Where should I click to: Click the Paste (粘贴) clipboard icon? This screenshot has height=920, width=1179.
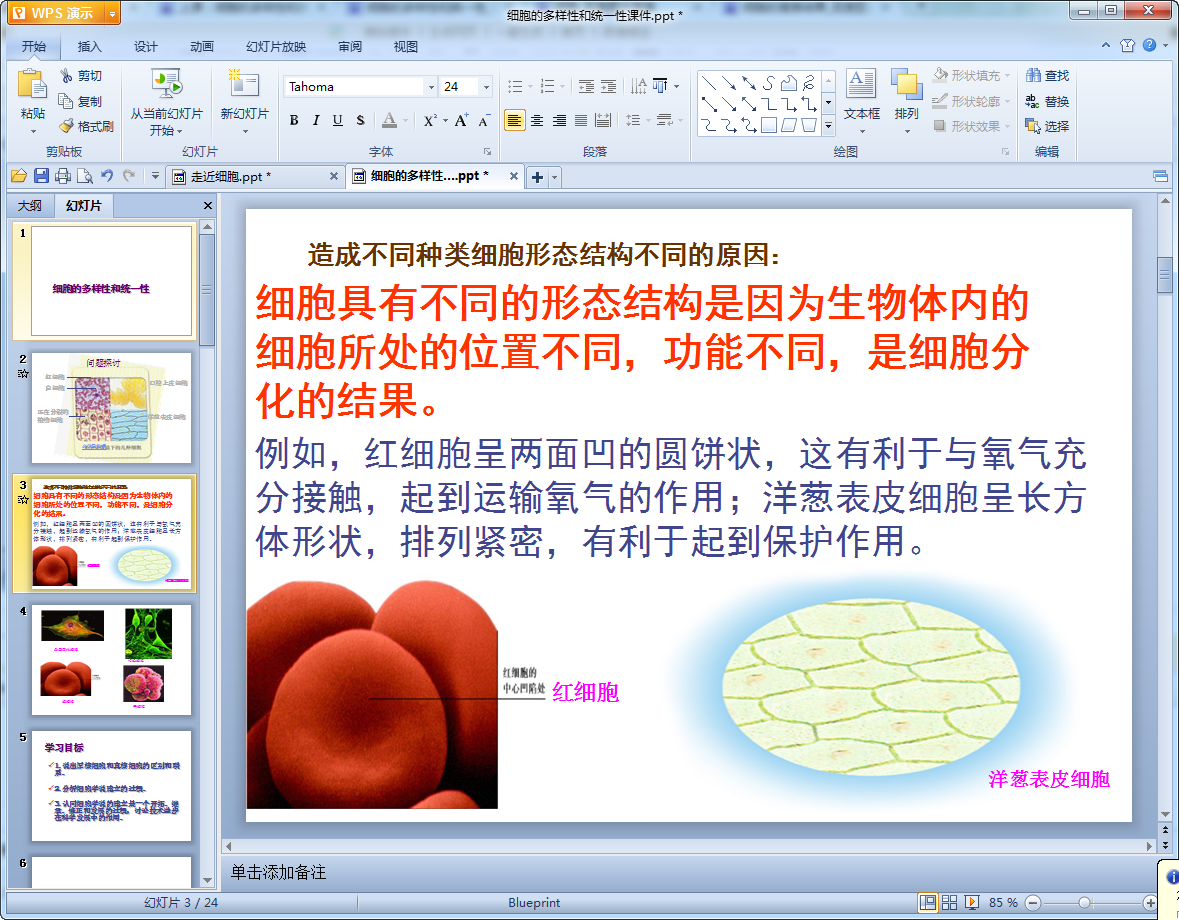pyautogui.click(x=32, y=84)
